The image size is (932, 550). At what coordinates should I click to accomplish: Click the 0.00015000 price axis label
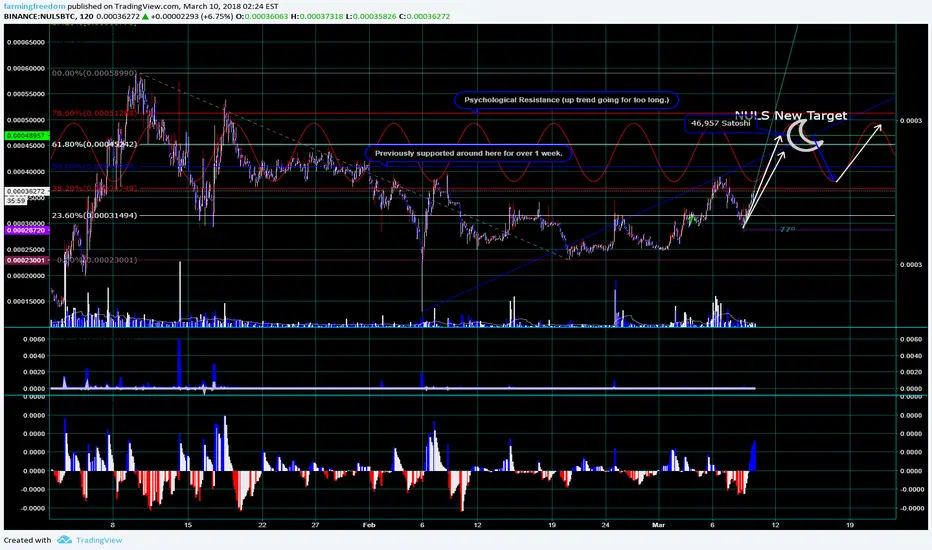pos(26,301)
